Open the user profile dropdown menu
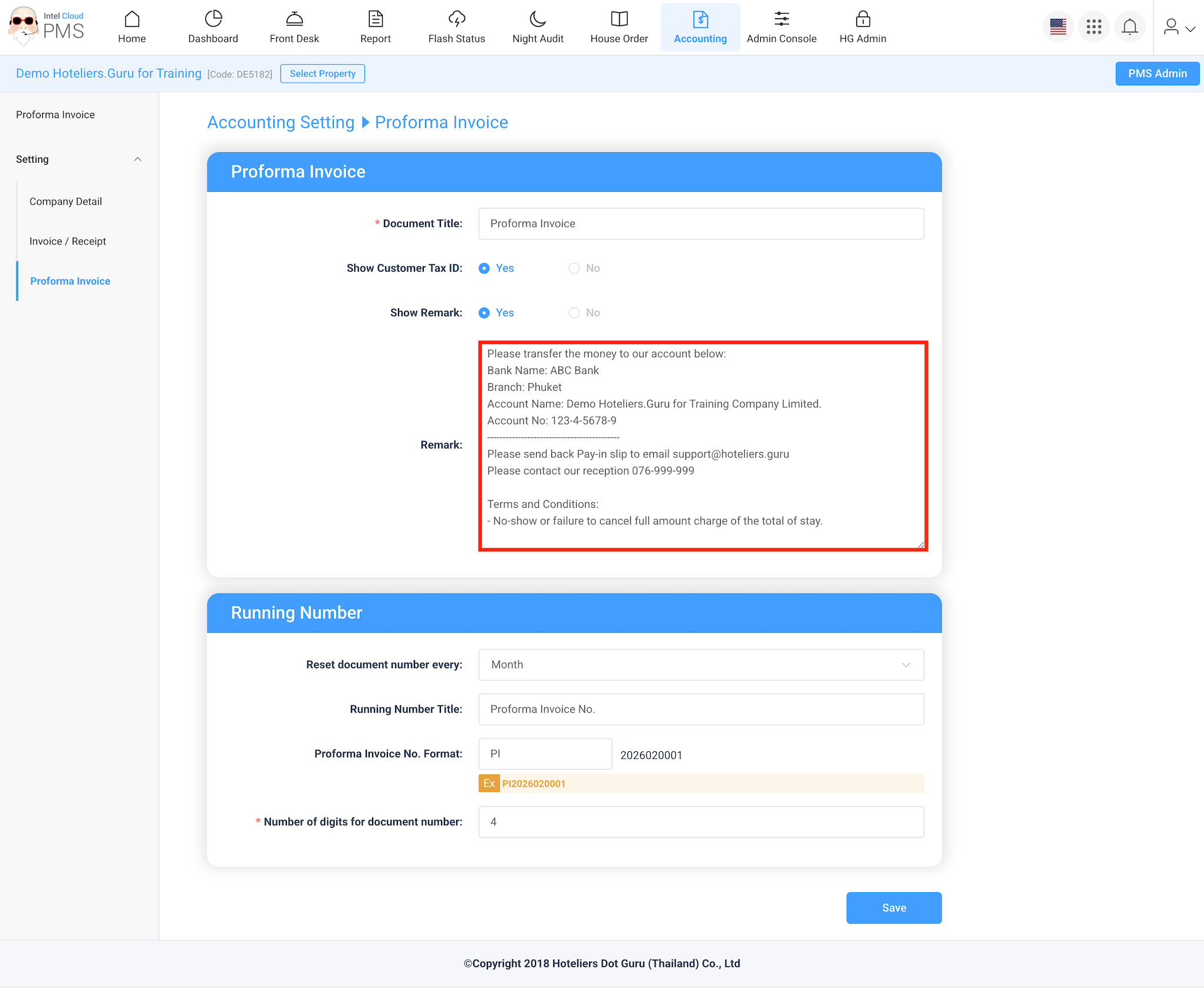The image size is (1204, 988). click(1179, 27)
